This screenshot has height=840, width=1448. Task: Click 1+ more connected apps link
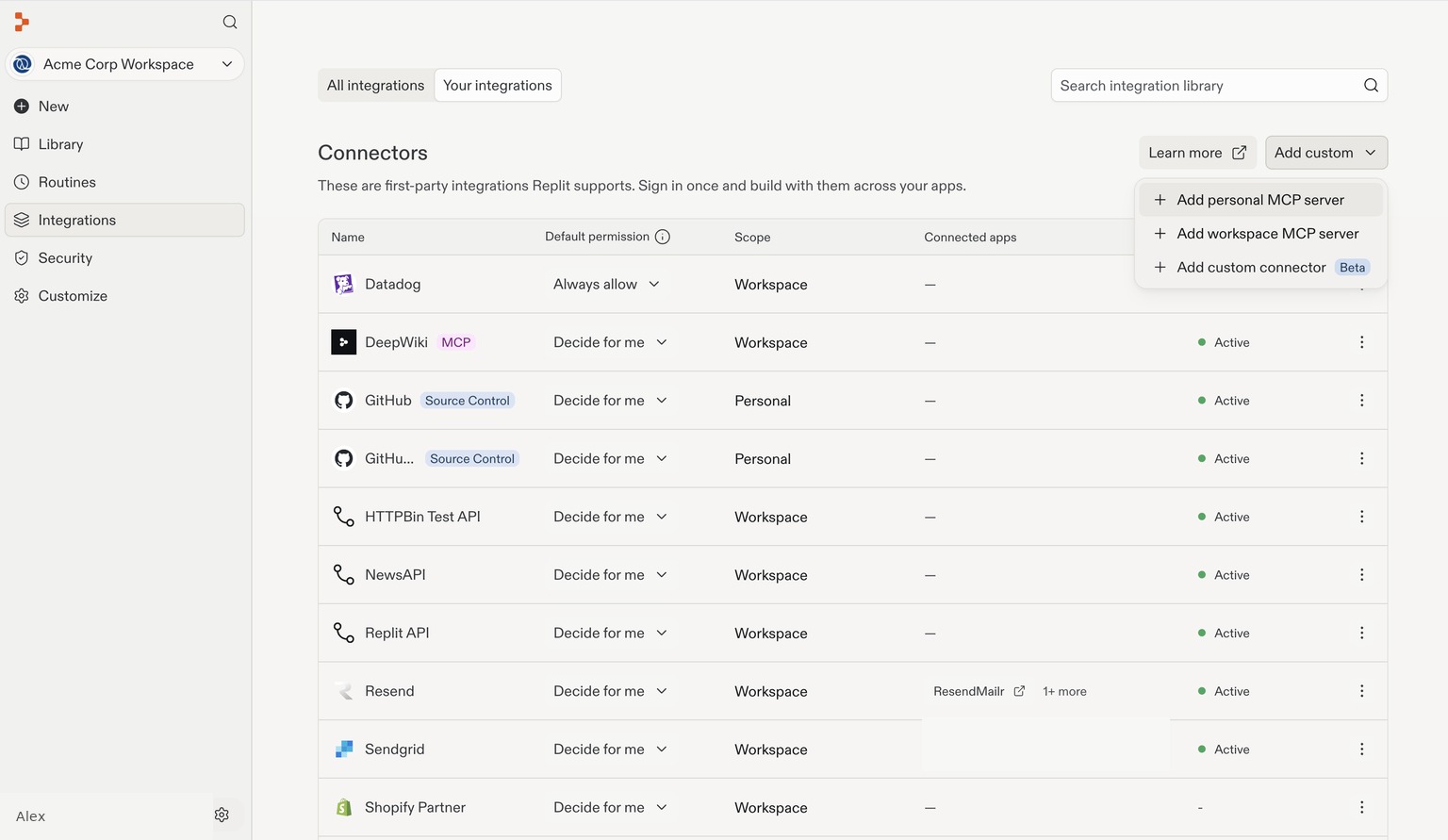1064,692
